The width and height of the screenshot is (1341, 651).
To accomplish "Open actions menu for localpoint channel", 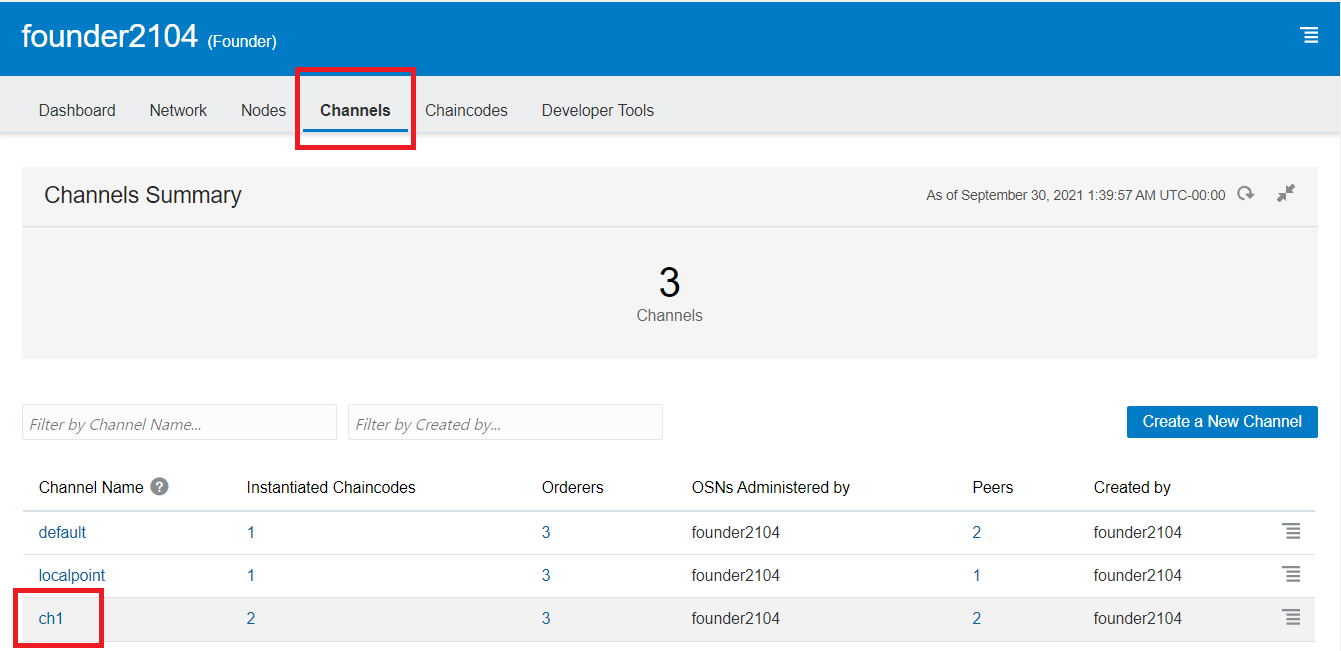I will point(1291,575).
